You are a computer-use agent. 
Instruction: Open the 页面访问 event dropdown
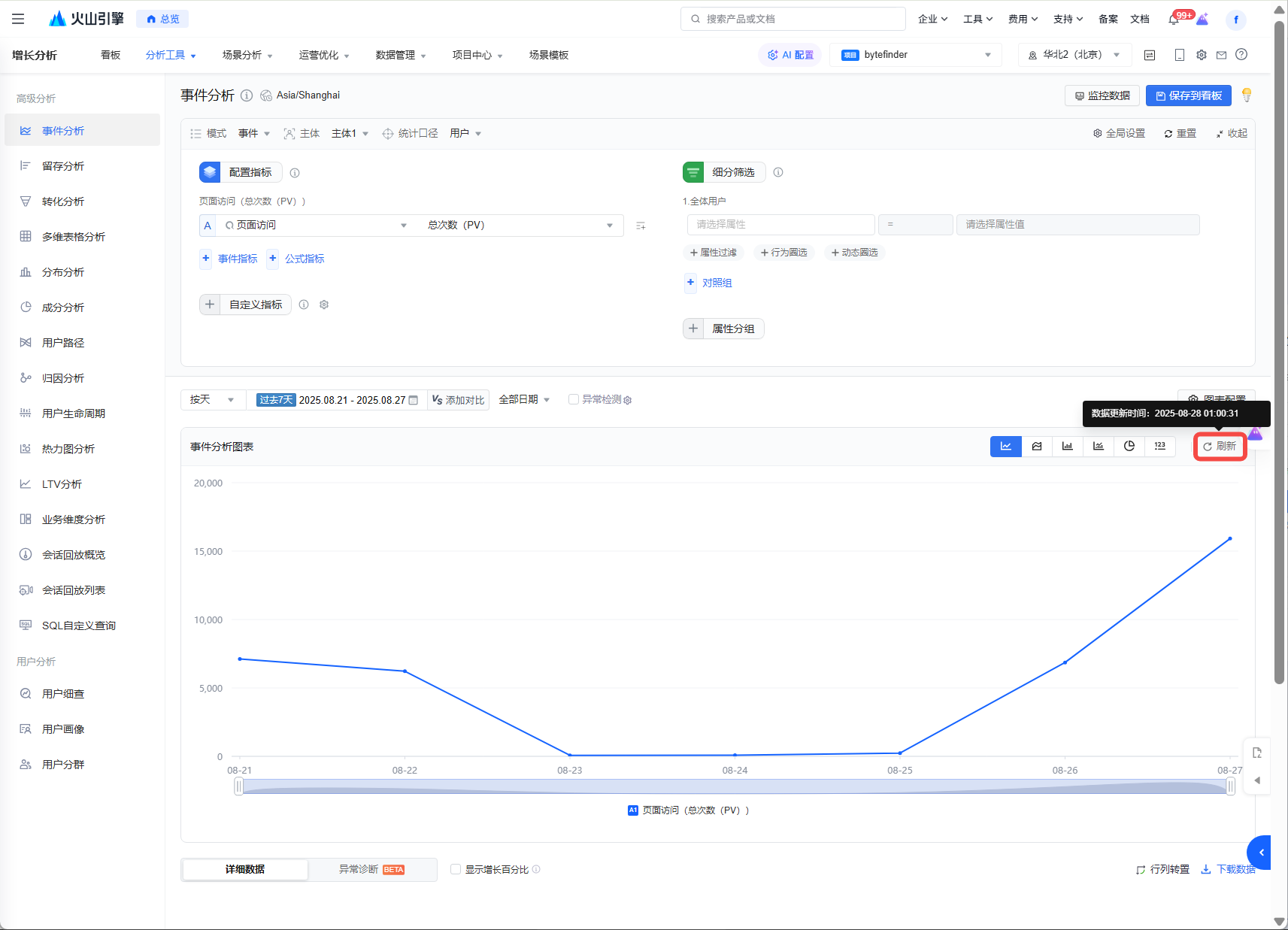click(x=316, y=226)
